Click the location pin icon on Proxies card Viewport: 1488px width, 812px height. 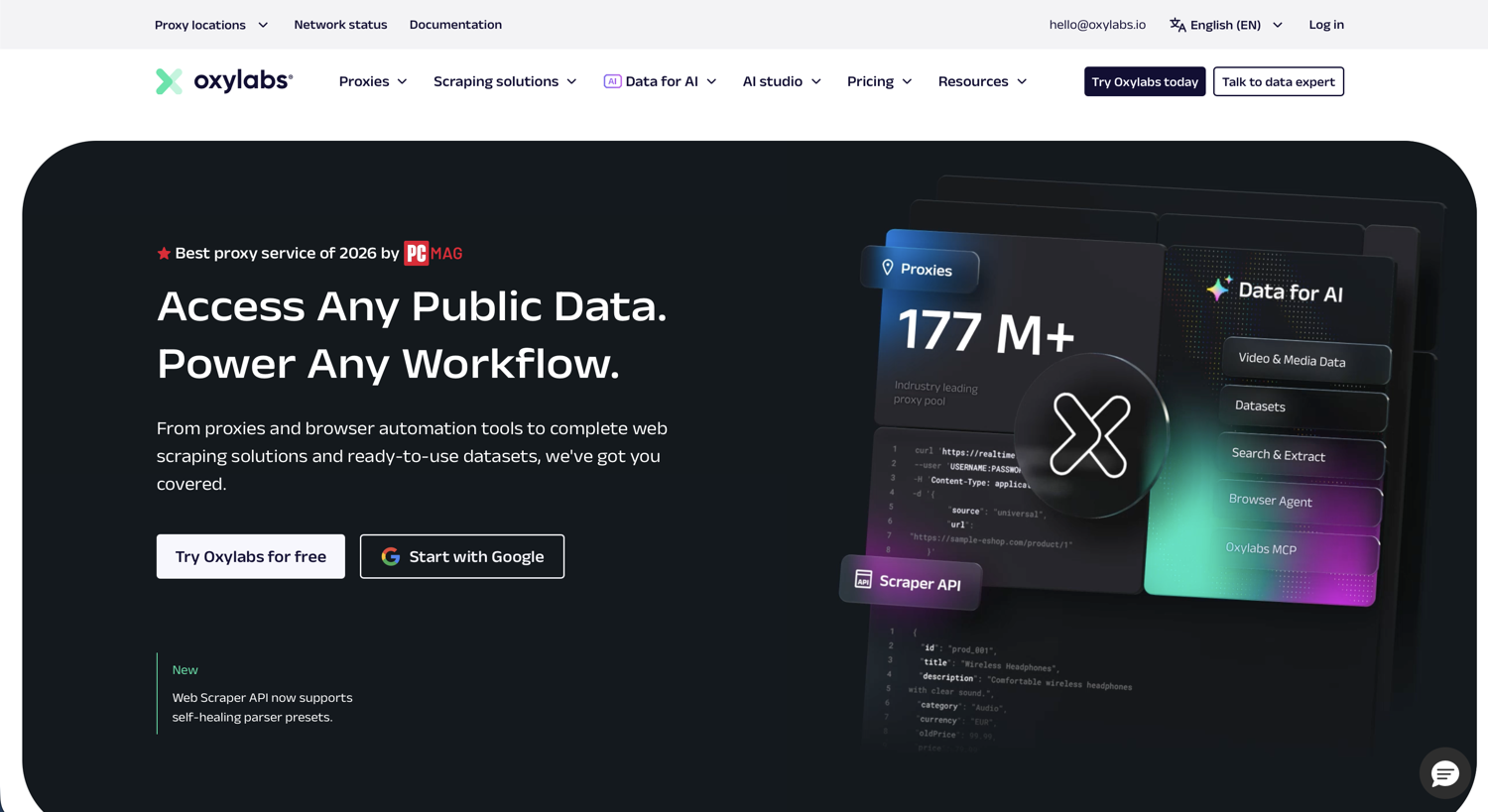(x=888, y=267)
